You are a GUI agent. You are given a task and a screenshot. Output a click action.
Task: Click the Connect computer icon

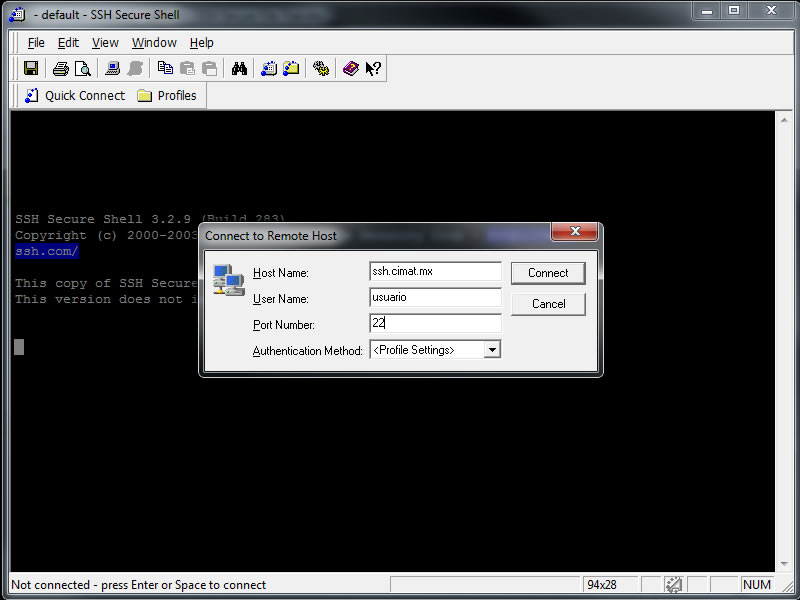click(112, 68)
